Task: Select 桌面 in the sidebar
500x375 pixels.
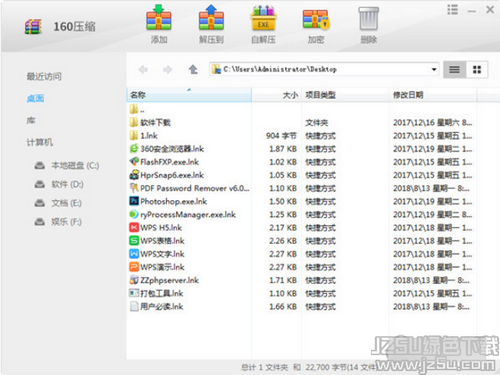Action: coord(35,99)
